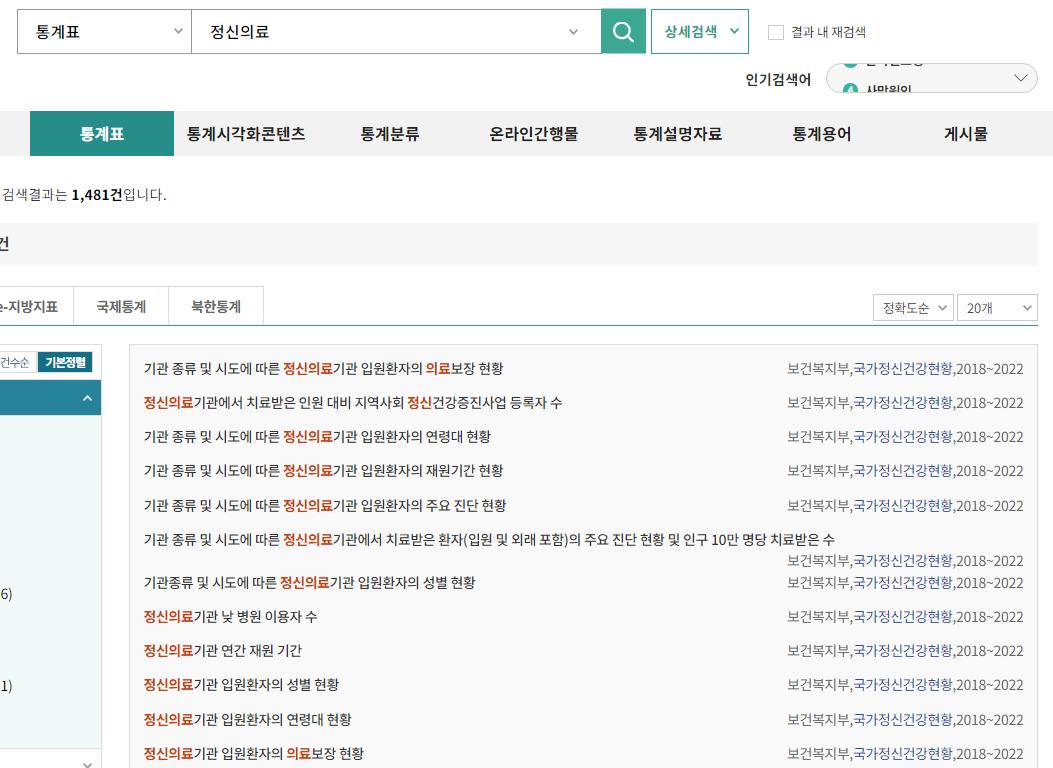Screen dimensions: 1053x768
Task: Select the 통계표 tab
Action: [x=102, y=134]
